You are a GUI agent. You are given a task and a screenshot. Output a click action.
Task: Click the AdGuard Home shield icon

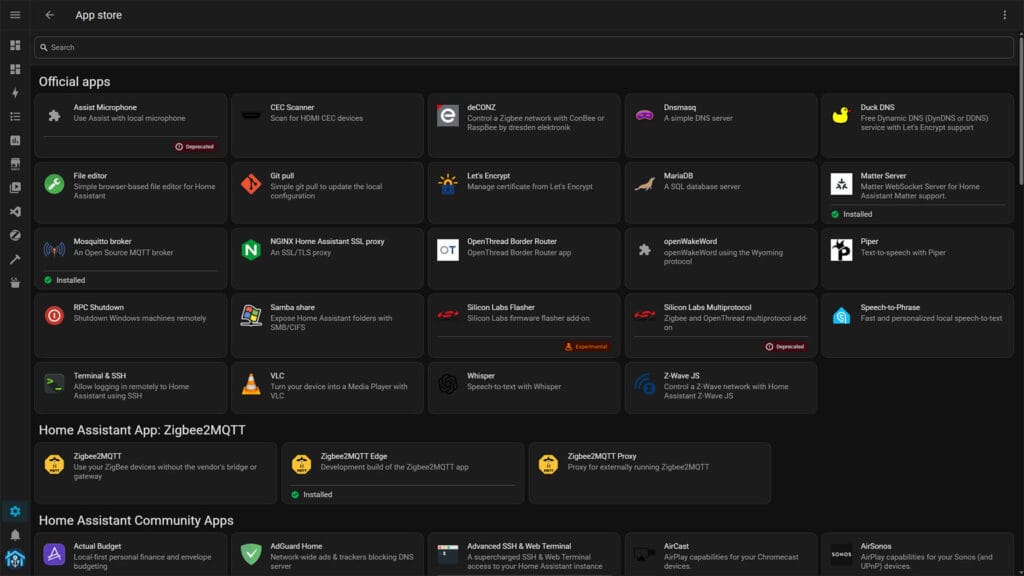[x=251, y=554]
